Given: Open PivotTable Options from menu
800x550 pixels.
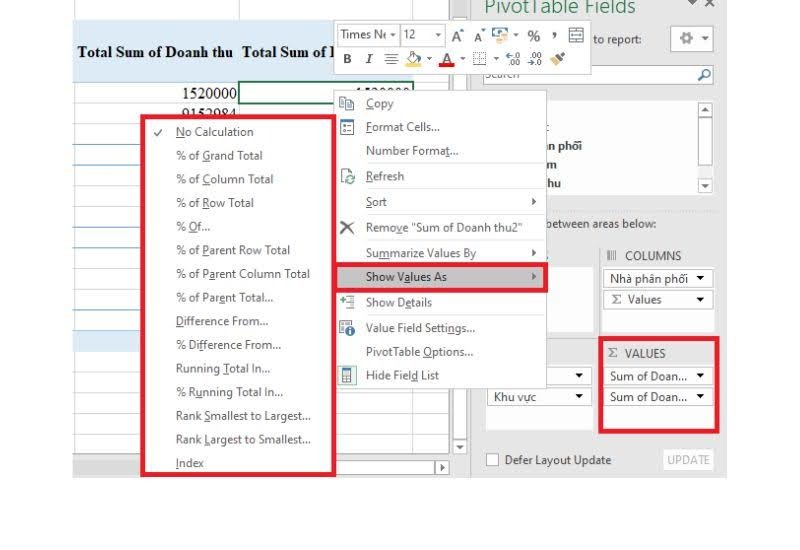Looking at the screenshot, I should tap(441, 352).
